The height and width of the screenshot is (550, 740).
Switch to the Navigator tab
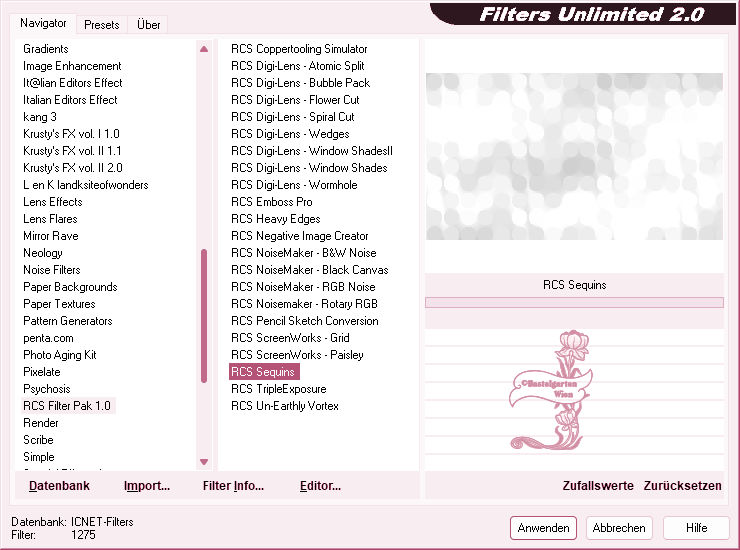(x=43, y=23)
